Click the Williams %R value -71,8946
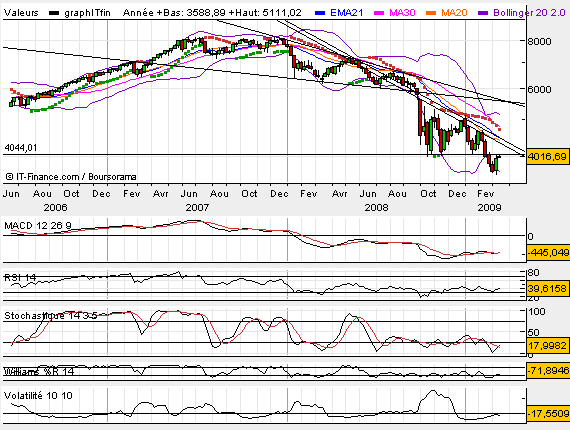The image size is (570, 430). [x=548, y=371]
